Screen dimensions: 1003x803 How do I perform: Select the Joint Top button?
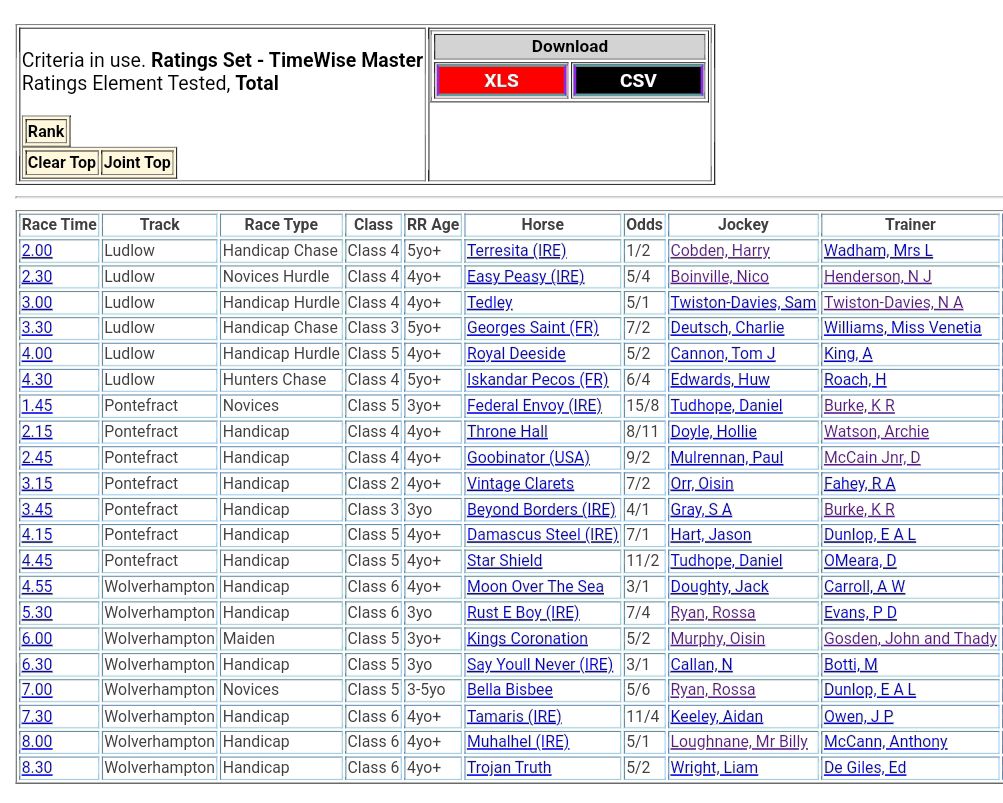[137, 163]
